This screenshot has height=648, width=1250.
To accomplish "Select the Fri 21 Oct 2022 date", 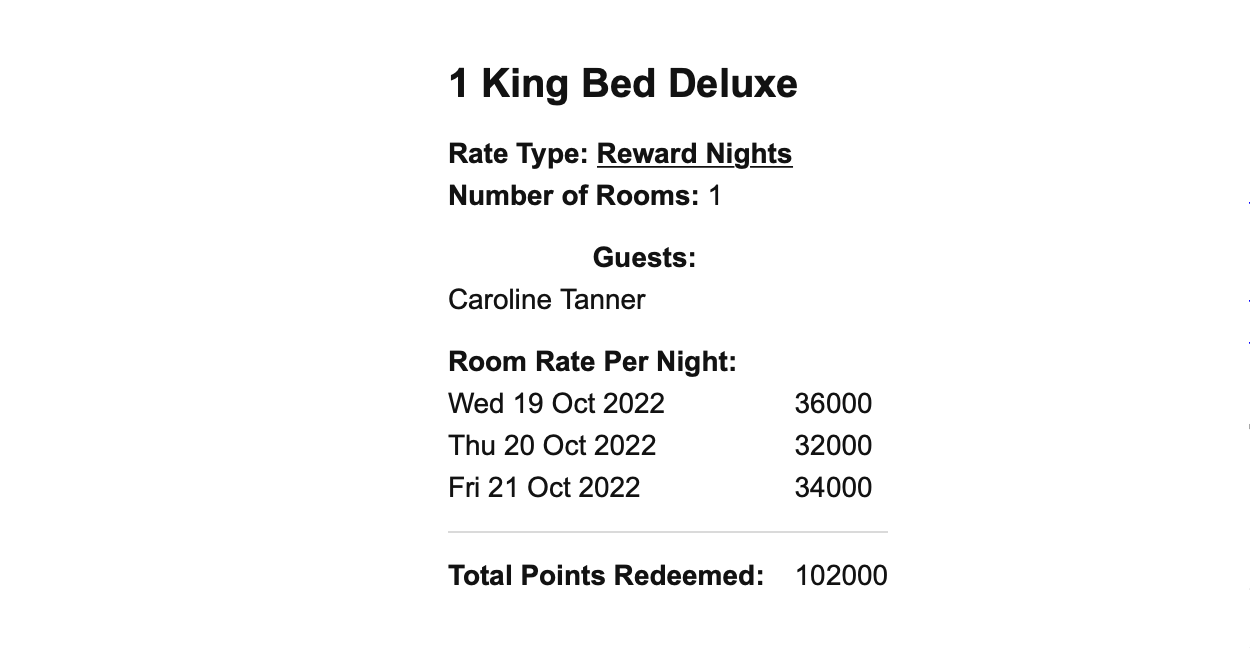I will [544, 488].
